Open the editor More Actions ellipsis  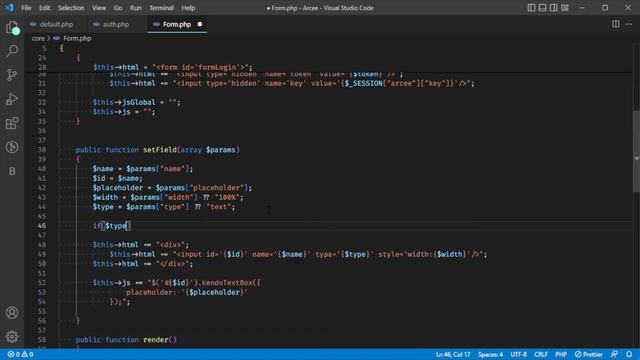pos(629,24)
